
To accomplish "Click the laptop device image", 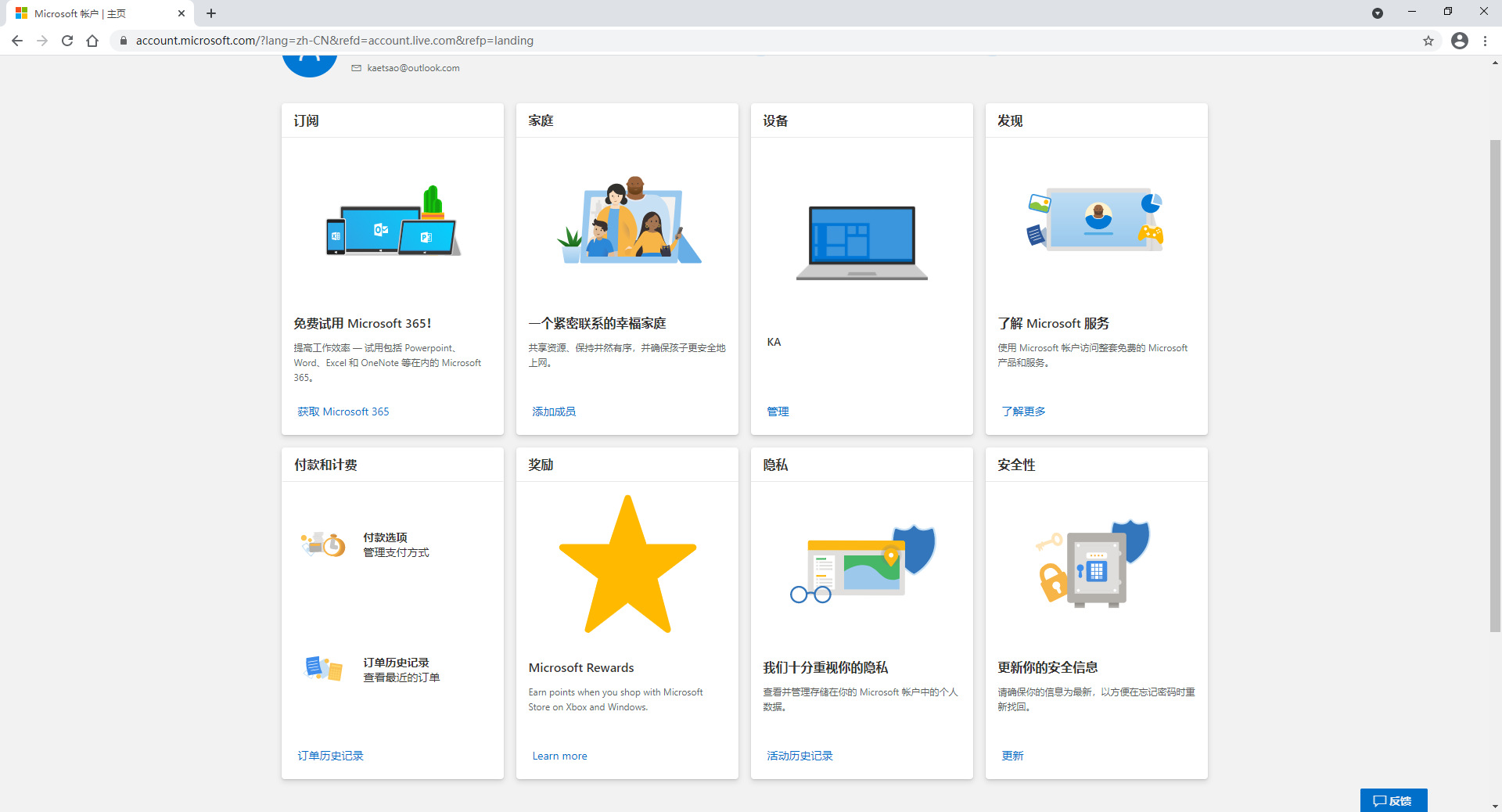I will click(862, 243).
